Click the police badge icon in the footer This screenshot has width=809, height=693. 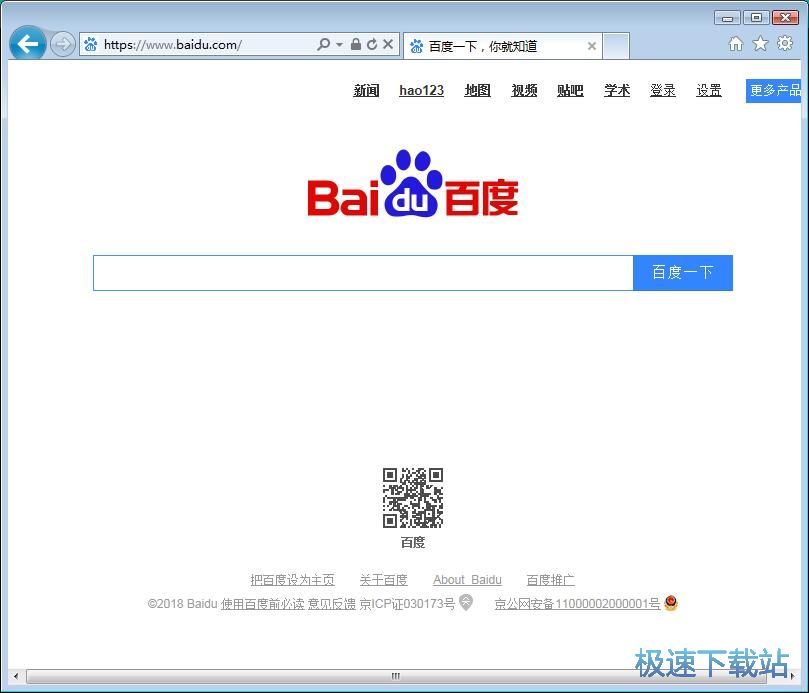(x=671, y=602)
